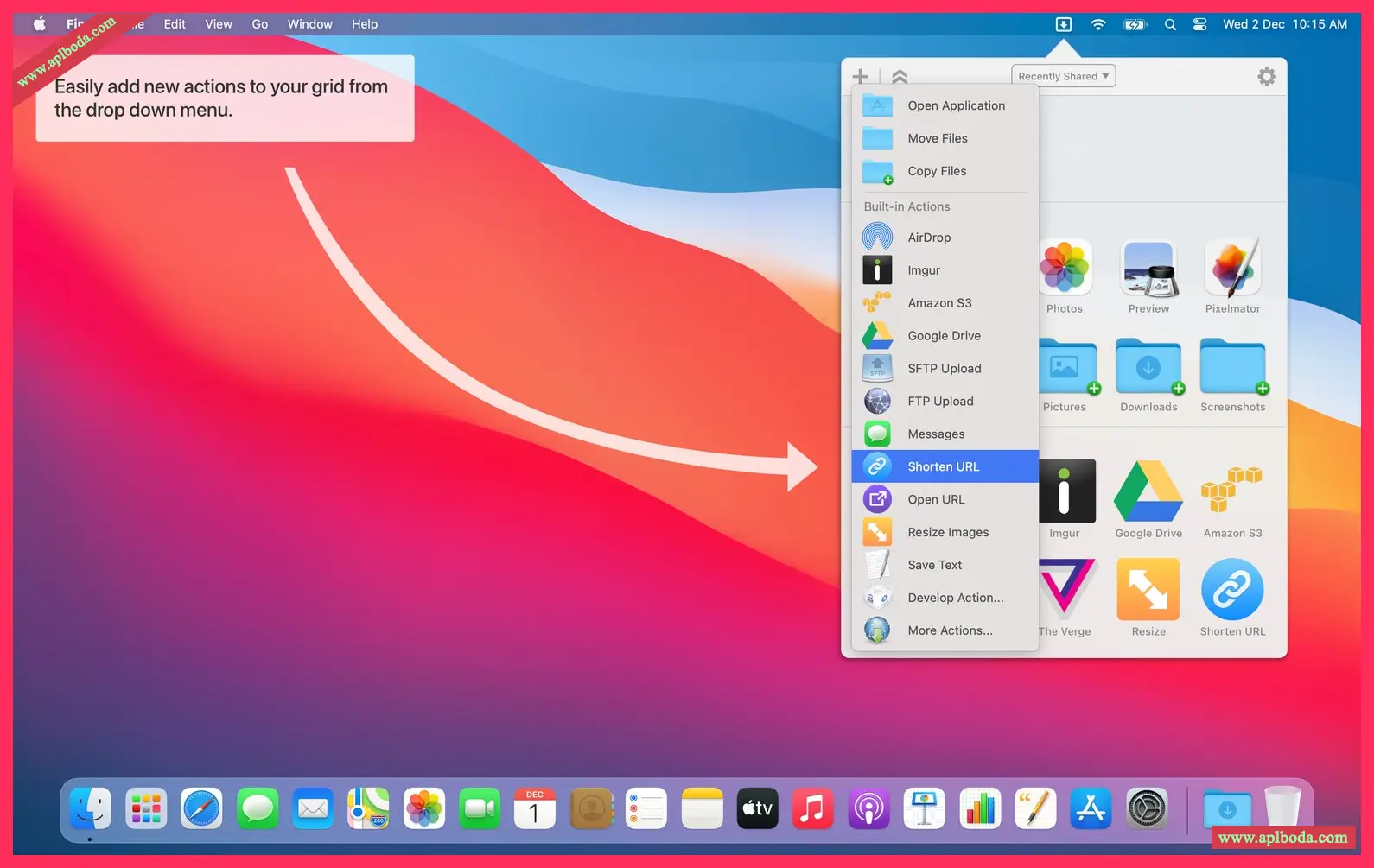This screenshot has width=1374, height=868.
Task: Select the Pixelmator app icon
Action: pyautogui.click(x=1232, y=269)
